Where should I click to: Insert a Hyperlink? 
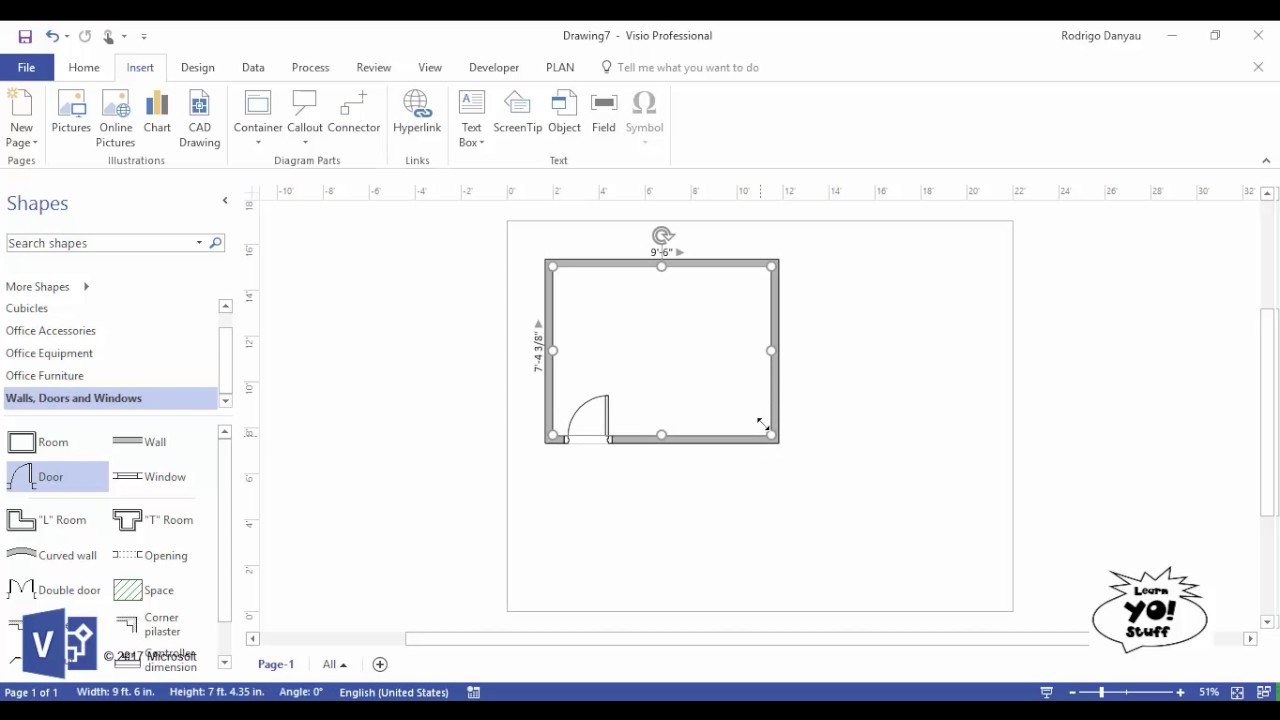[x=417, y=112]
